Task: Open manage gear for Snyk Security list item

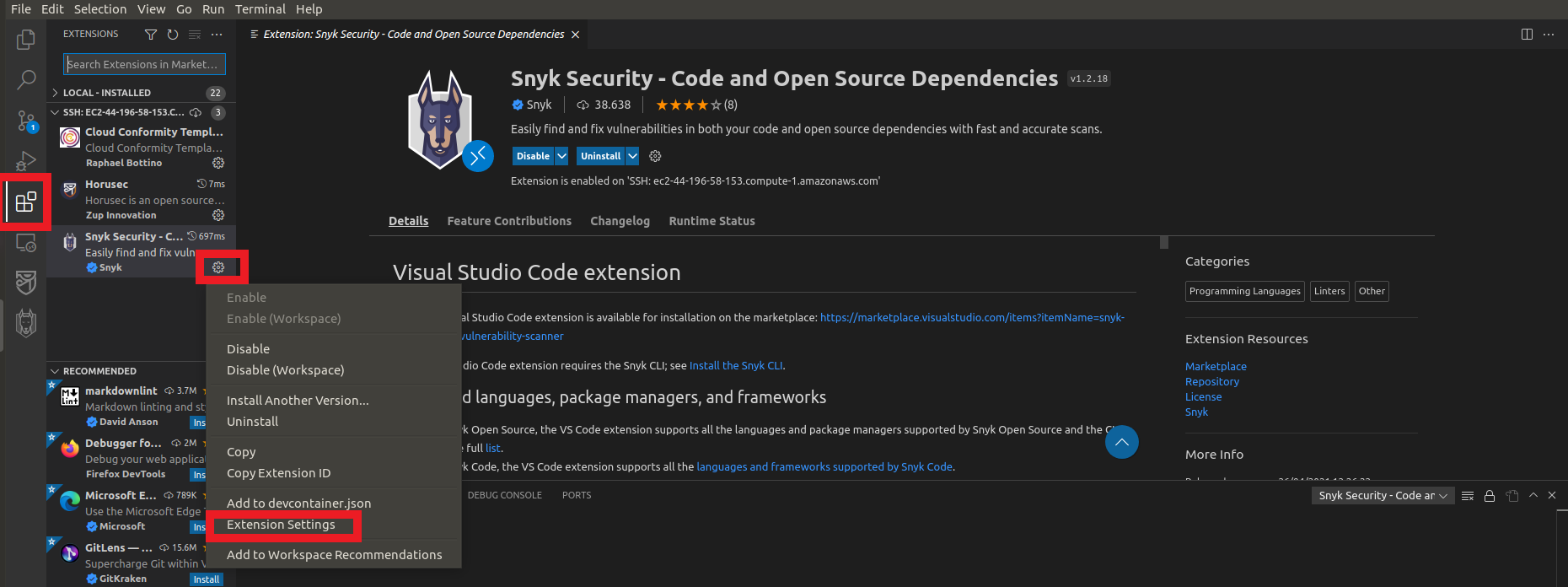Action: [218, 267]
